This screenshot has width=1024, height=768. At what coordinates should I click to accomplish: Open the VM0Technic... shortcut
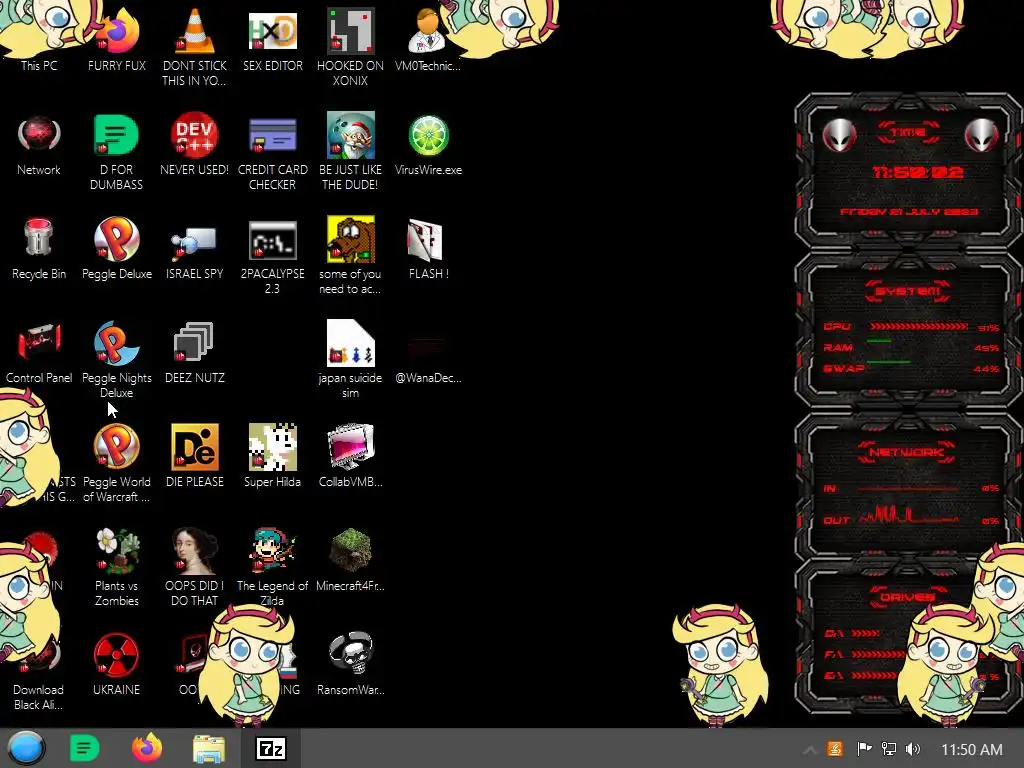tap(428, 39)
